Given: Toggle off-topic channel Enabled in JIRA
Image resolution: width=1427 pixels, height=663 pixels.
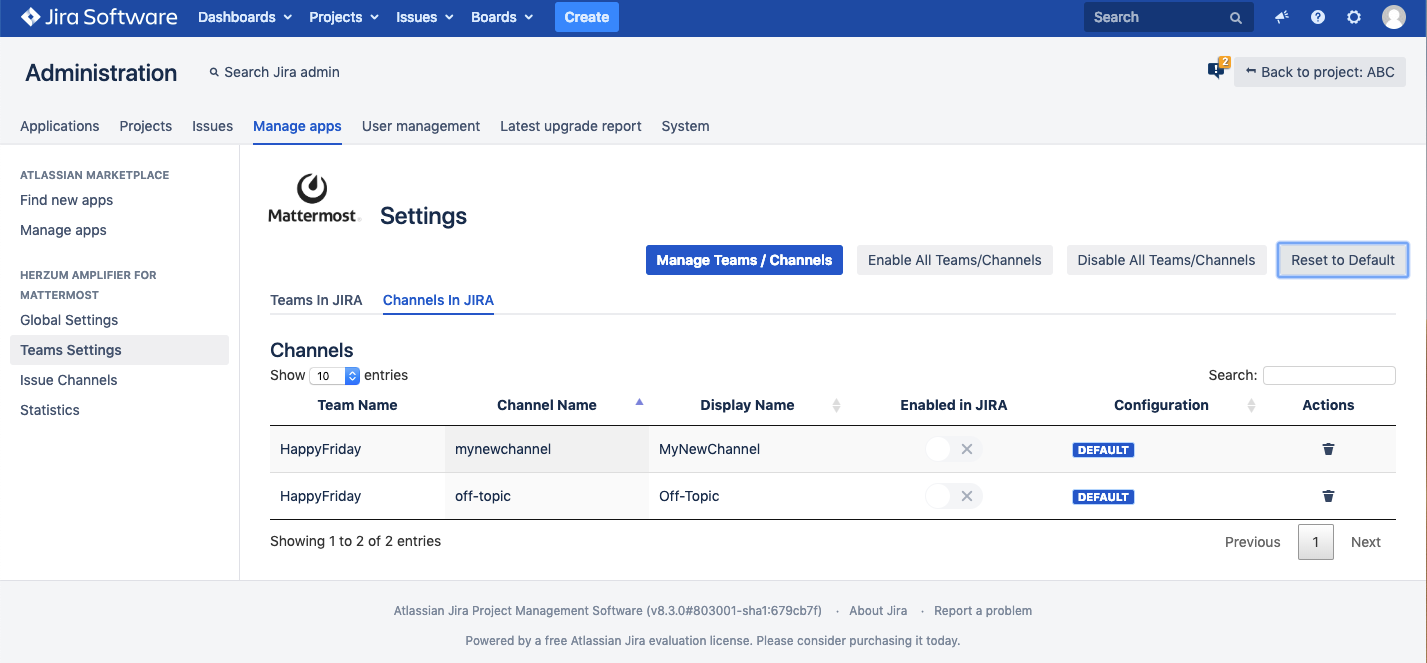Looking at the screenshot, I should coord(953,496).
